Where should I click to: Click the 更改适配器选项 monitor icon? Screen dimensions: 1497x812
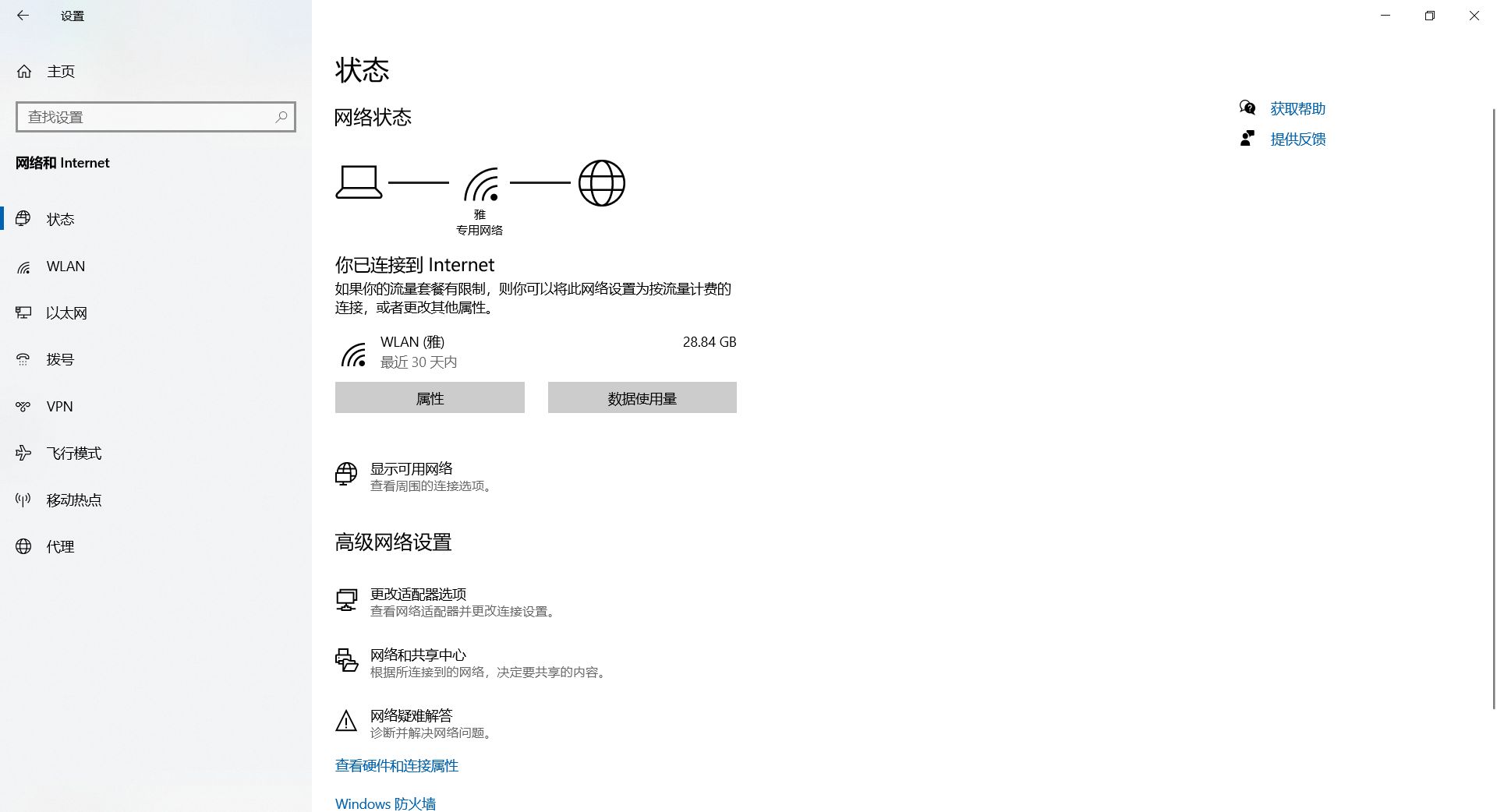click(x=346, y=600)
